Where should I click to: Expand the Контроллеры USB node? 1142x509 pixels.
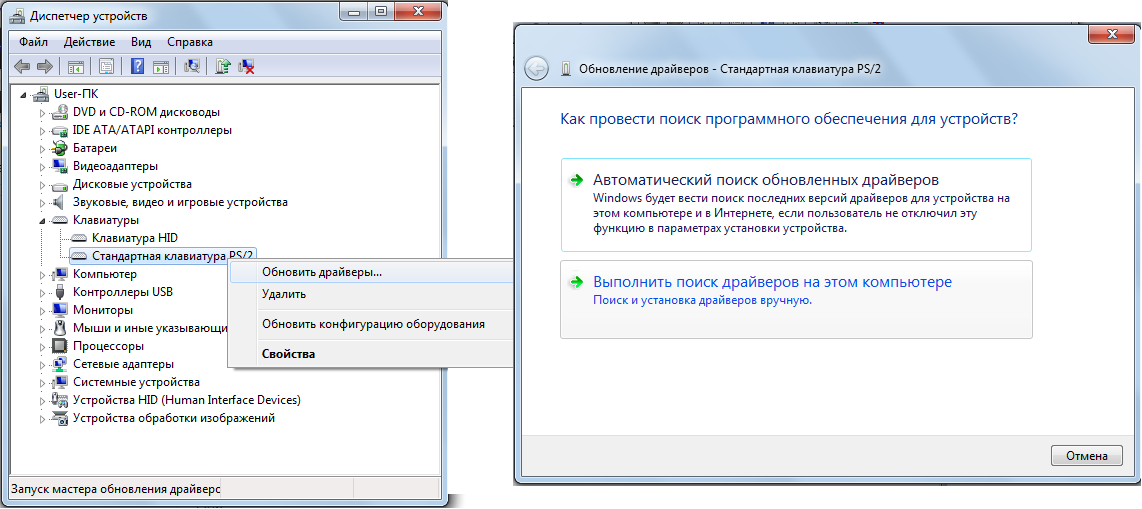[42, 292]
